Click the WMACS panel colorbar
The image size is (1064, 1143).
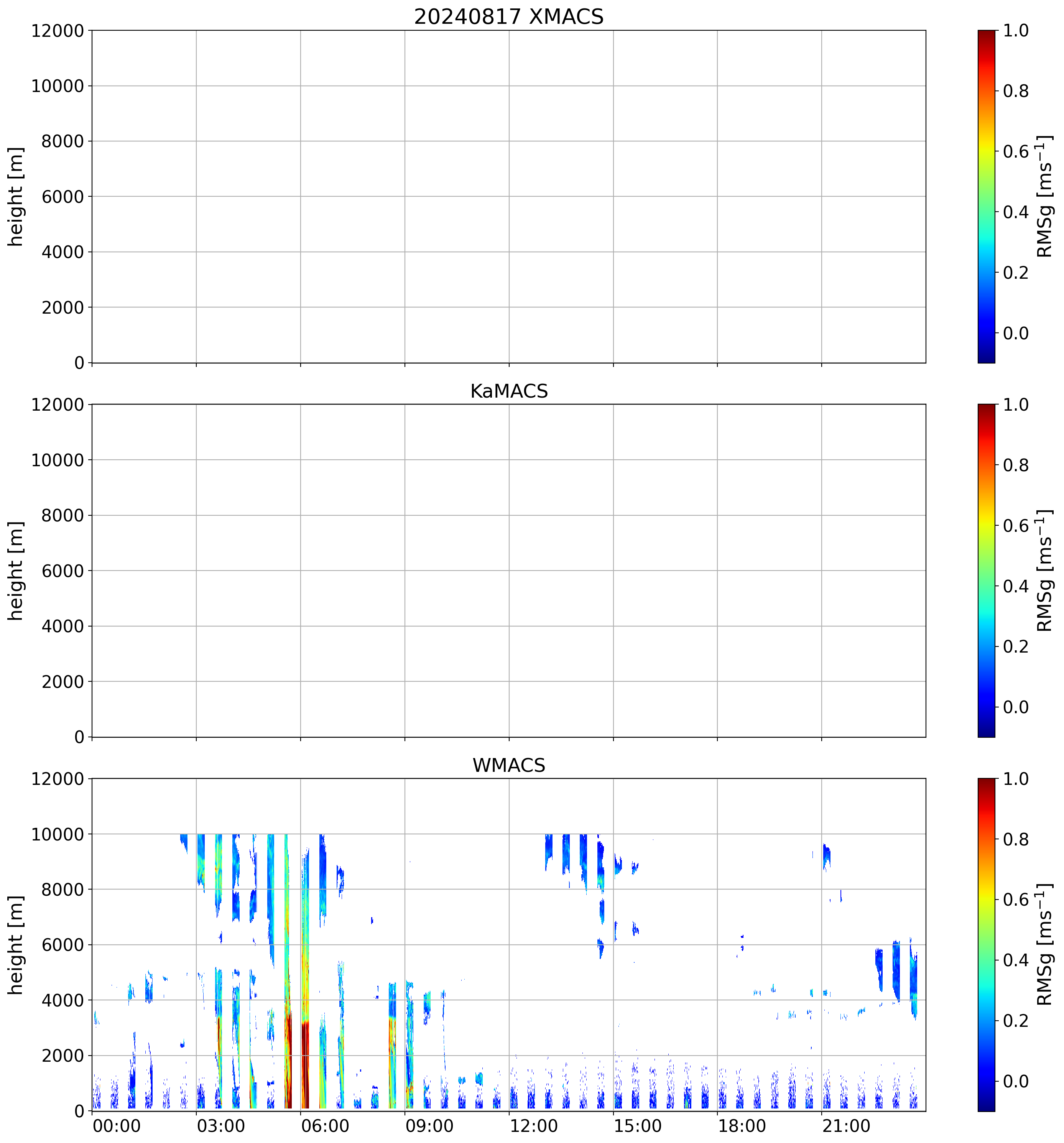986,945
